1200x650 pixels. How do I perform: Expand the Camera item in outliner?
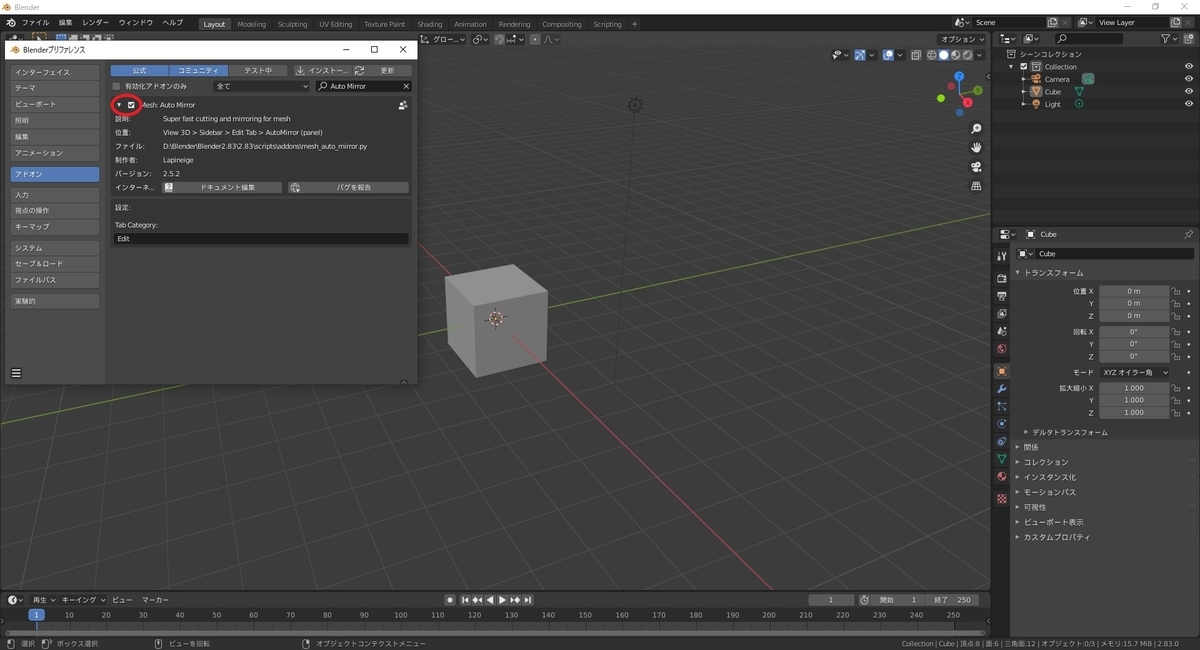pos(1024,79)
